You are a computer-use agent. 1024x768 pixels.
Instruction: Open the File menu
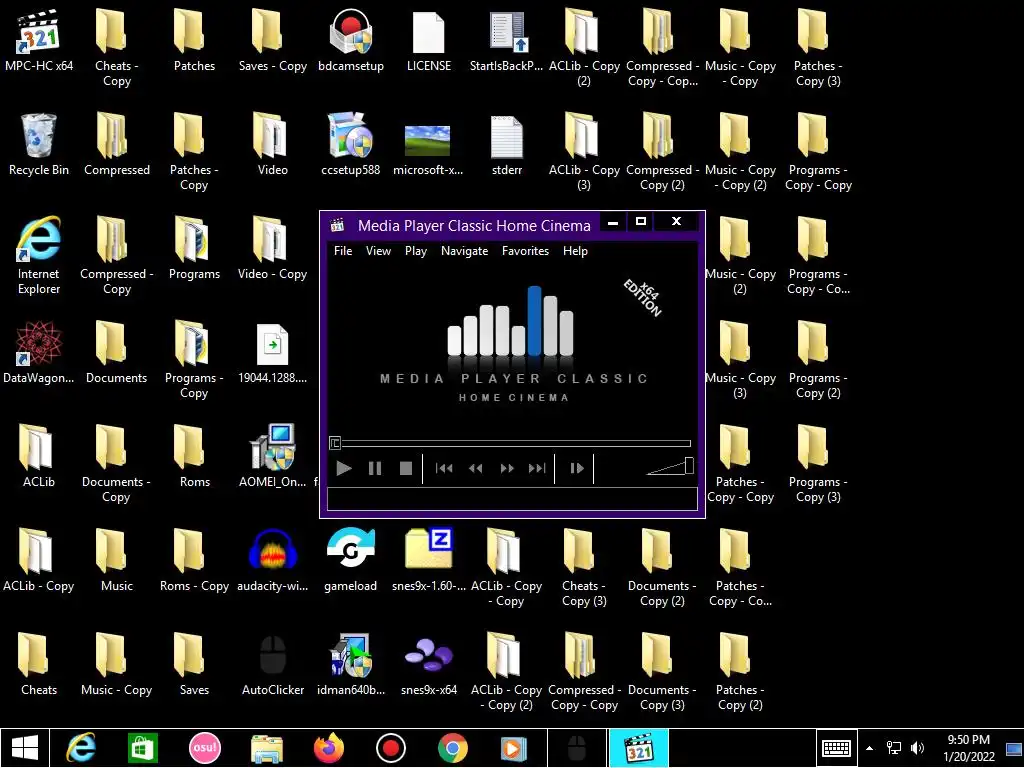(x=343, y=251)
